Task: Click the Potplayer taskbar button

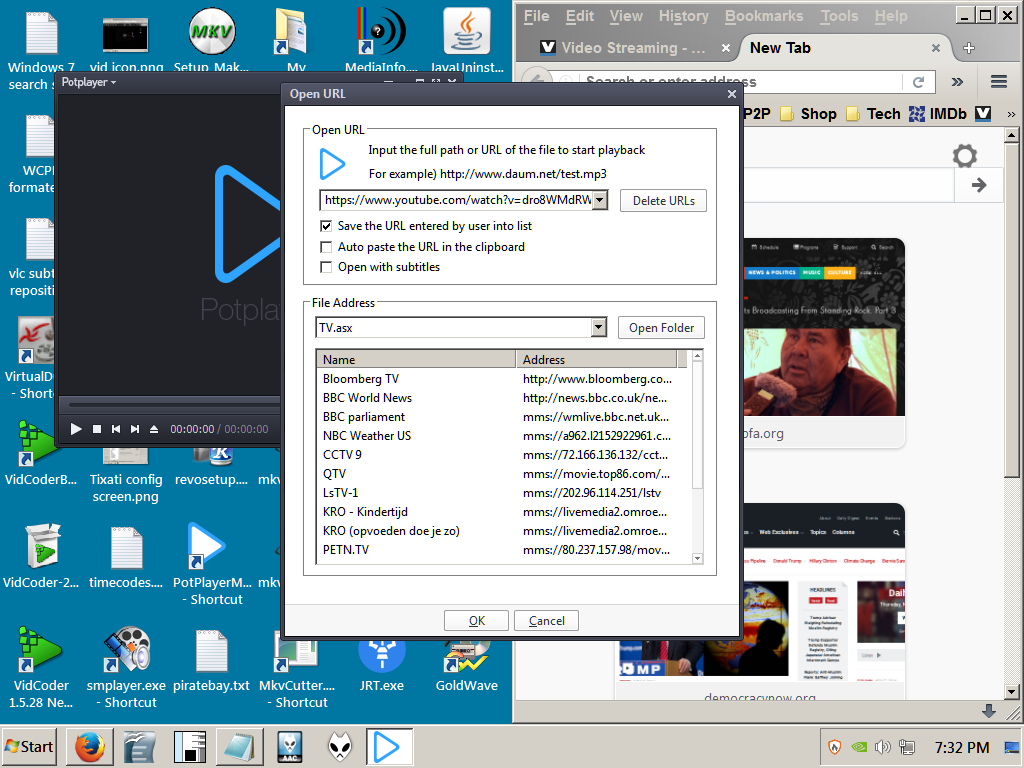Action: (388, 746)
